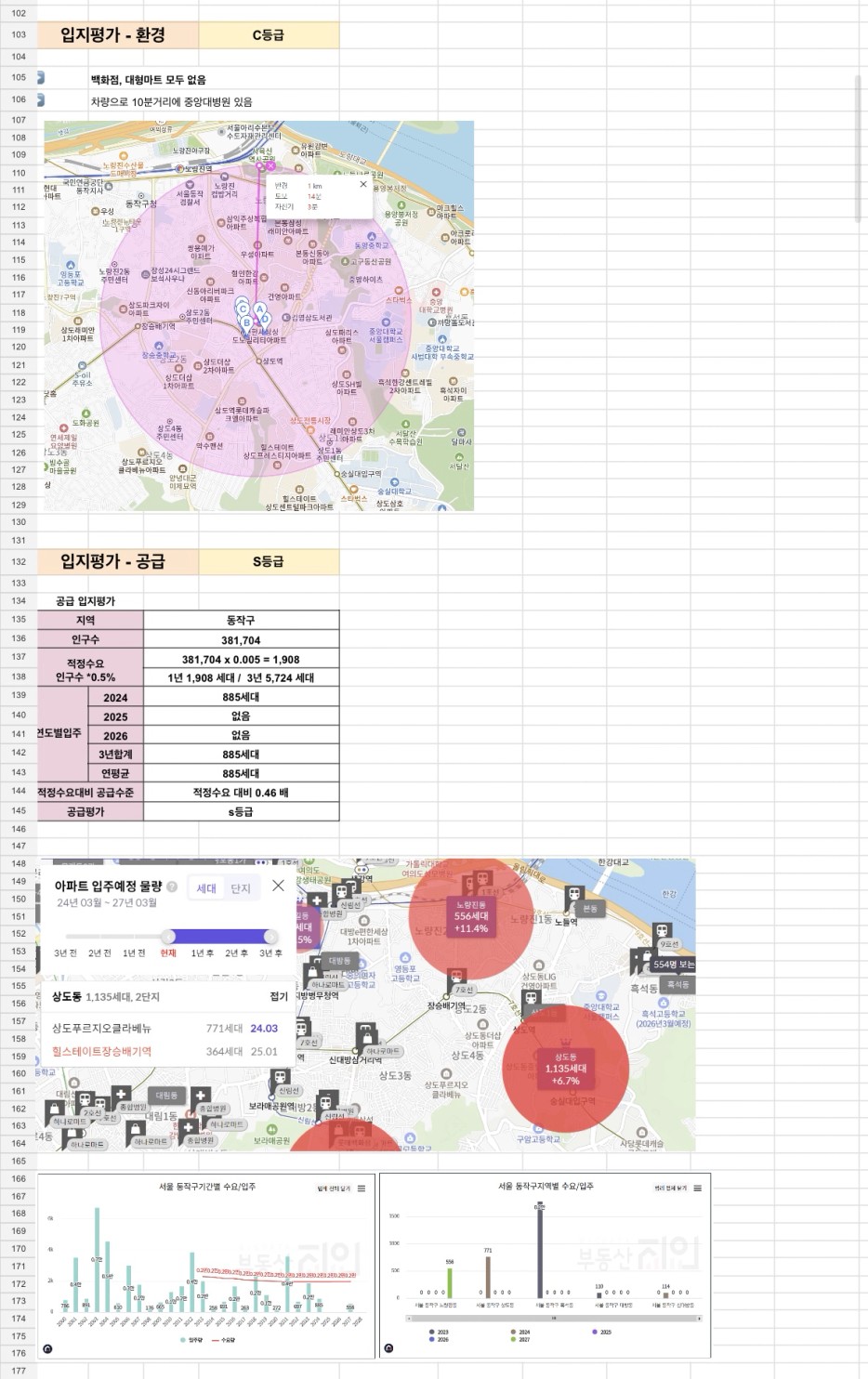Toggle the 2026 legend series
Image resolution: width=868 pixels, height=1379 pixels.
(x=438, y=1339)
